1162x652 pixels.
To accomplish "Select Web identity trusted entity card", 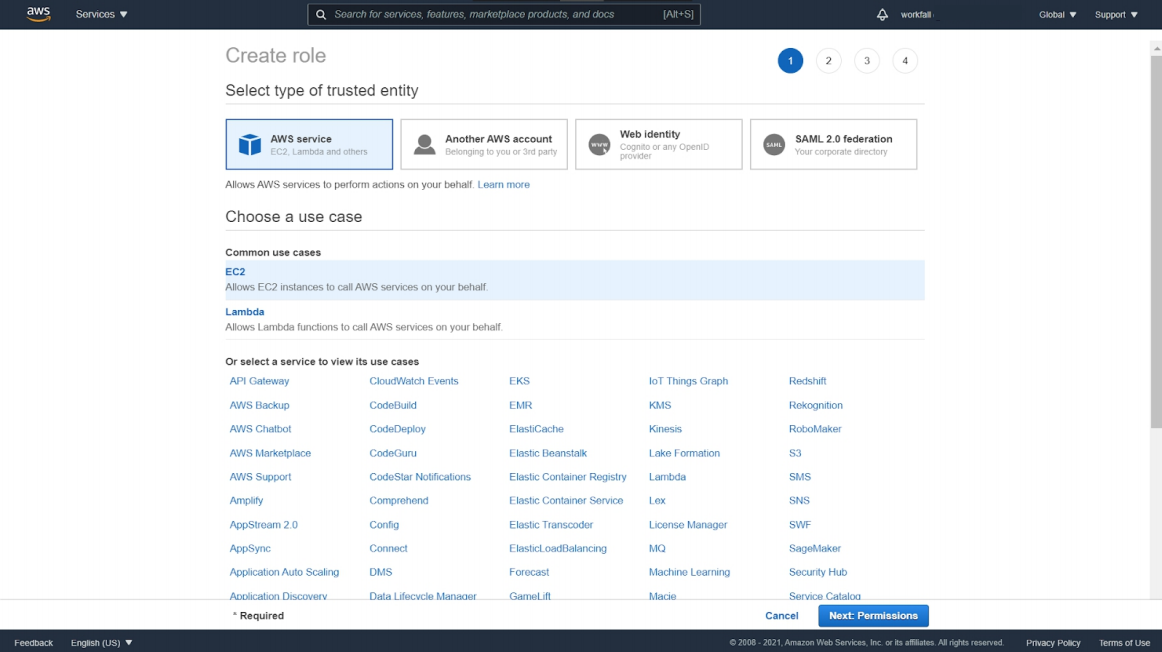I will click(x=659, y=144).
